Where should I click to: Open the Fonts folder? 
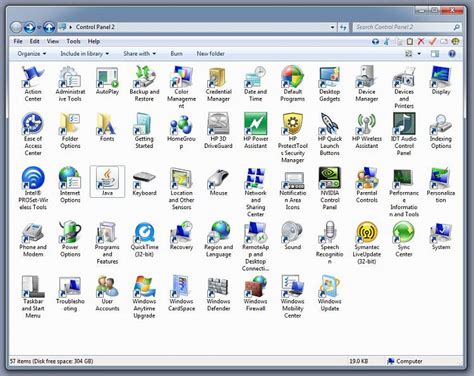pos(107,127)
